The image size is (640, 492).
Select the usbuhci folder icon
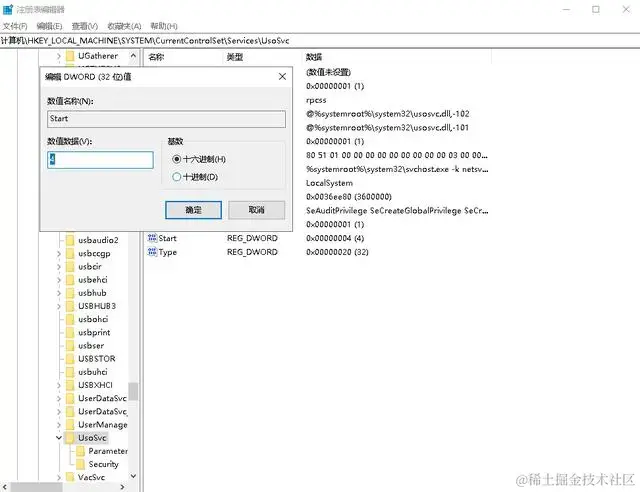click(70, 372)
